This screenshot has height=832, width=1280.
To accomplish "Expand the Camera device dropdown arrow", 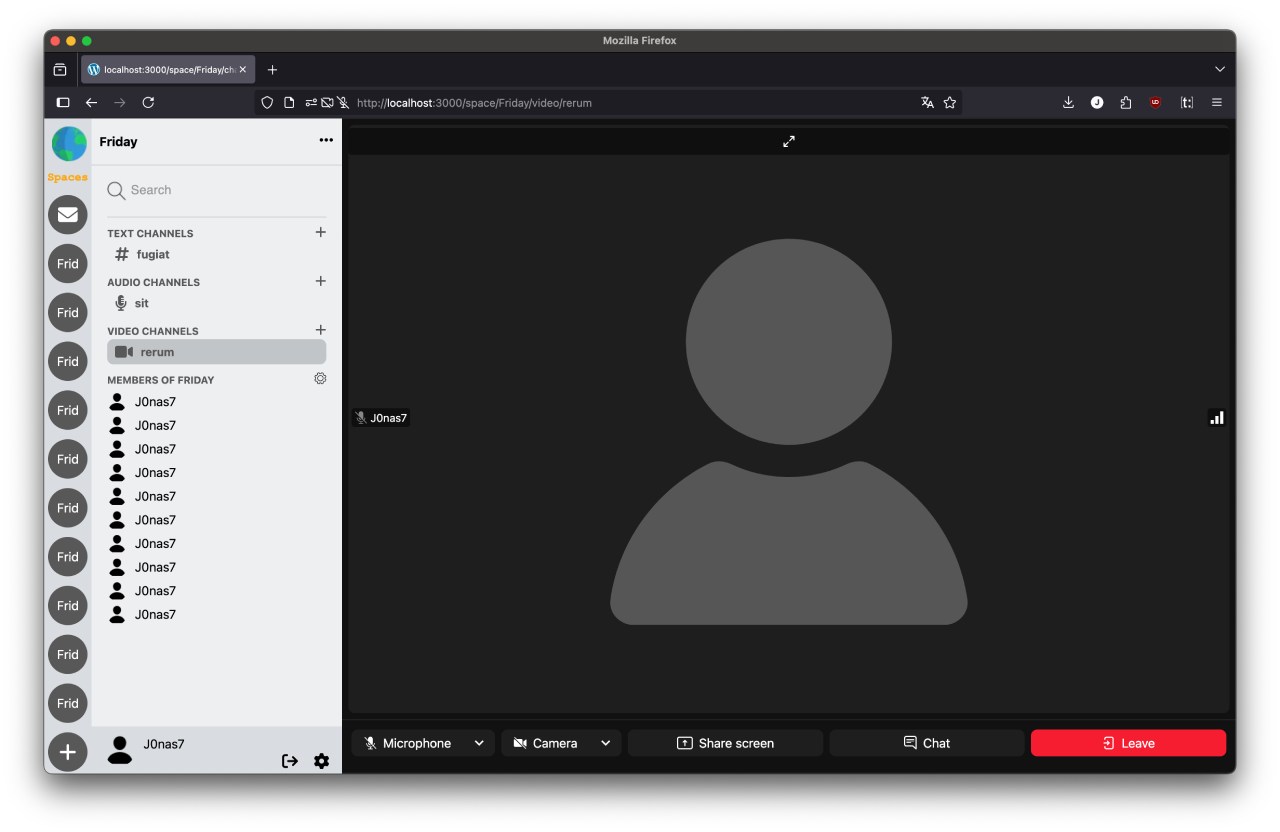I will 606,743.
